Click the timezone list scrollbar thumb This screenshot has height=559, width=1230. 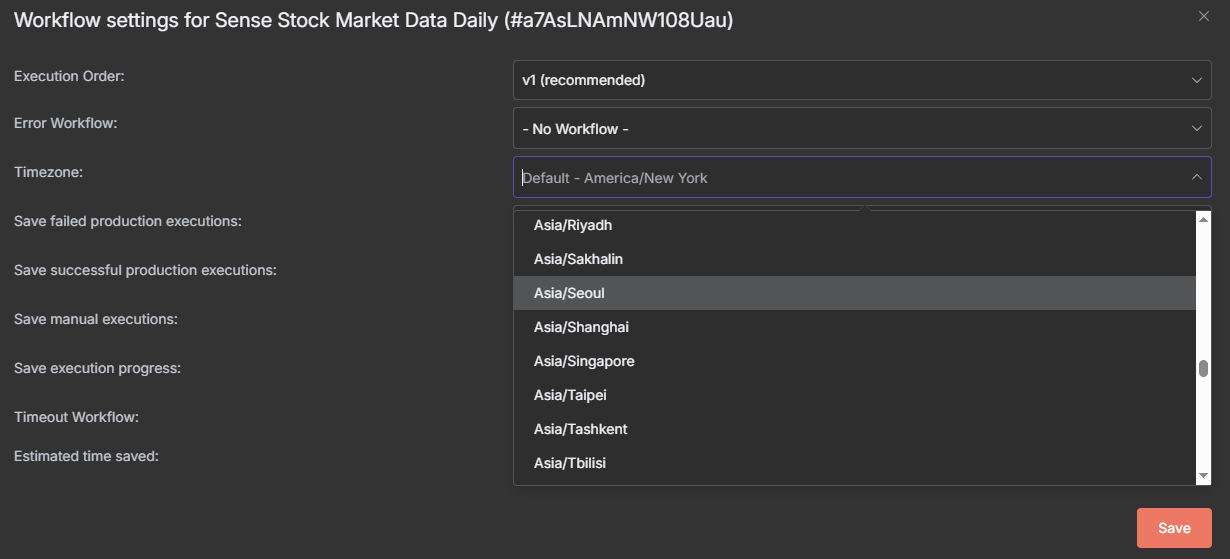coord(1204,368)
